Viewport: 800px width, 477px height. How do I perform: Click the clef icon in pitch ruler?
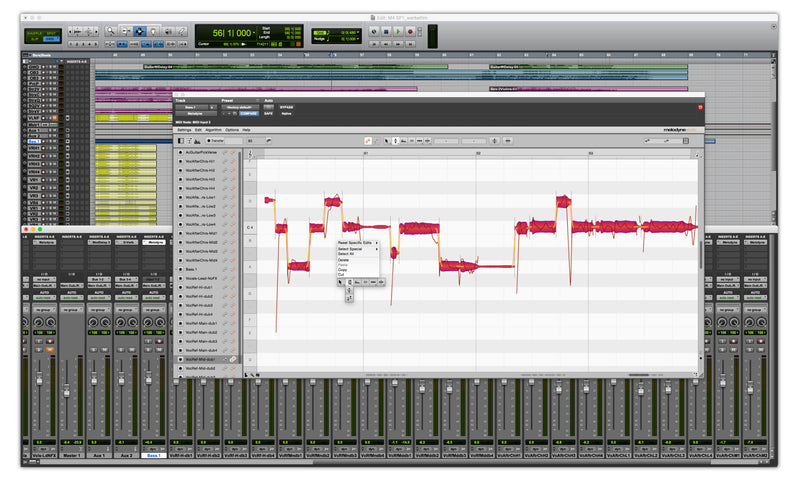[x=250, y=154]
